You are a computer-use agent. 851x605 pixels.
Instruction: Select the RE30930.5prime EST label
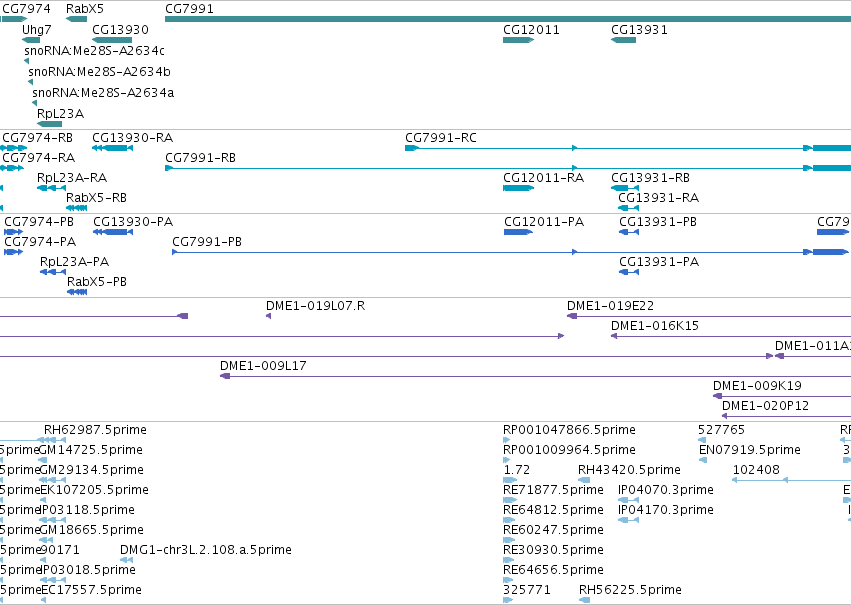(x=553, y=550)
